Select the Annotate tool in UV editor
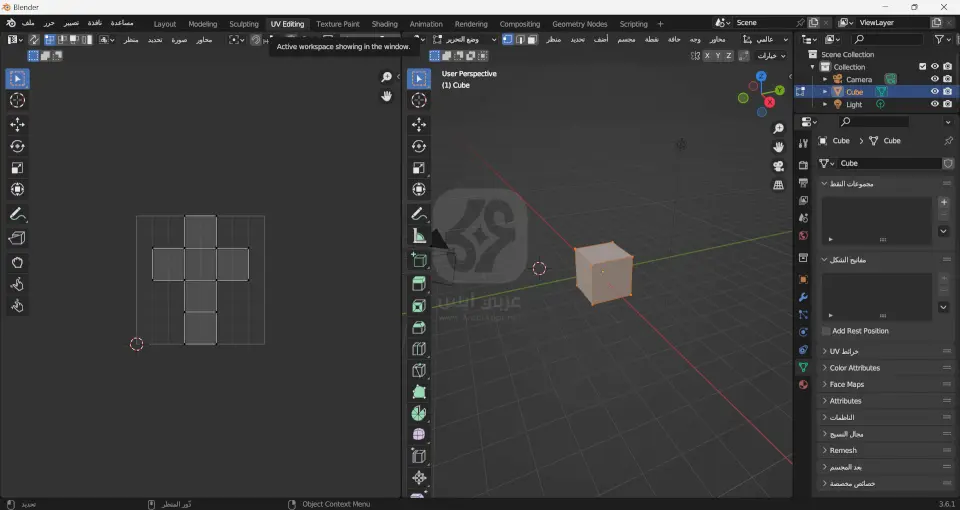Screen dimensions: 960x510 [x=17, y=215]
